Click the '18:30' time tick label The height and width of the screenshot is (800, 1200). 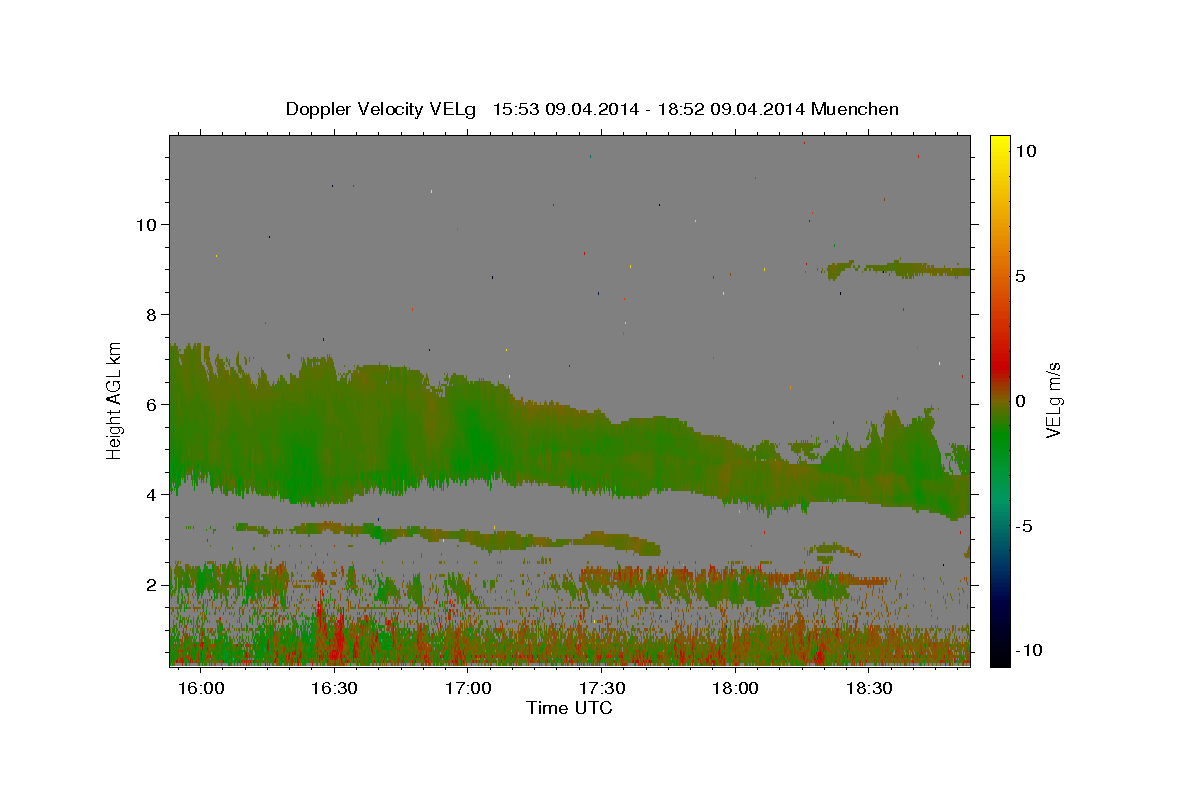(x=868, y=688)
